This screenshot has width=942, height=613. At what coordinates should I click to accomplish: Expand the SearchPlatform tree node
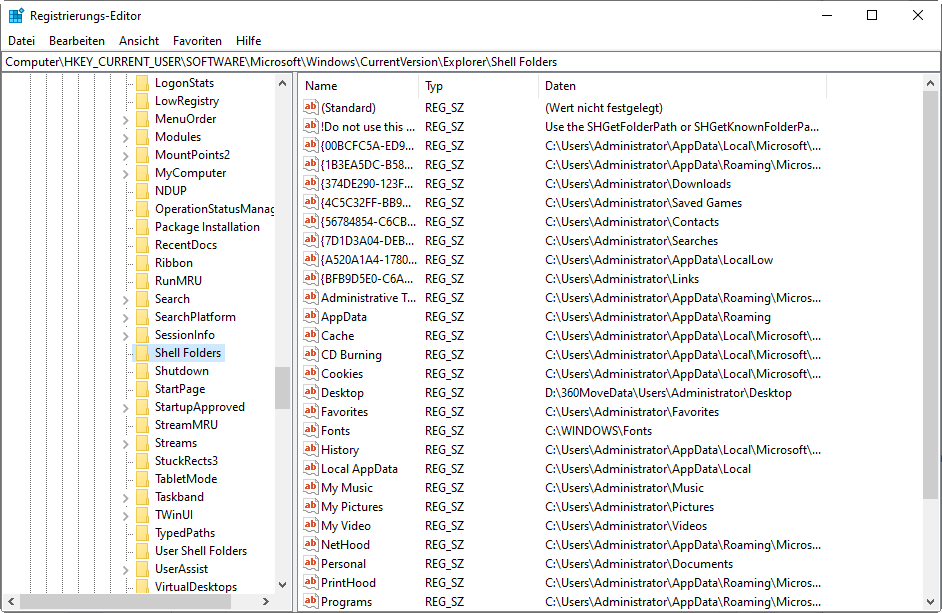pos(126,317)
